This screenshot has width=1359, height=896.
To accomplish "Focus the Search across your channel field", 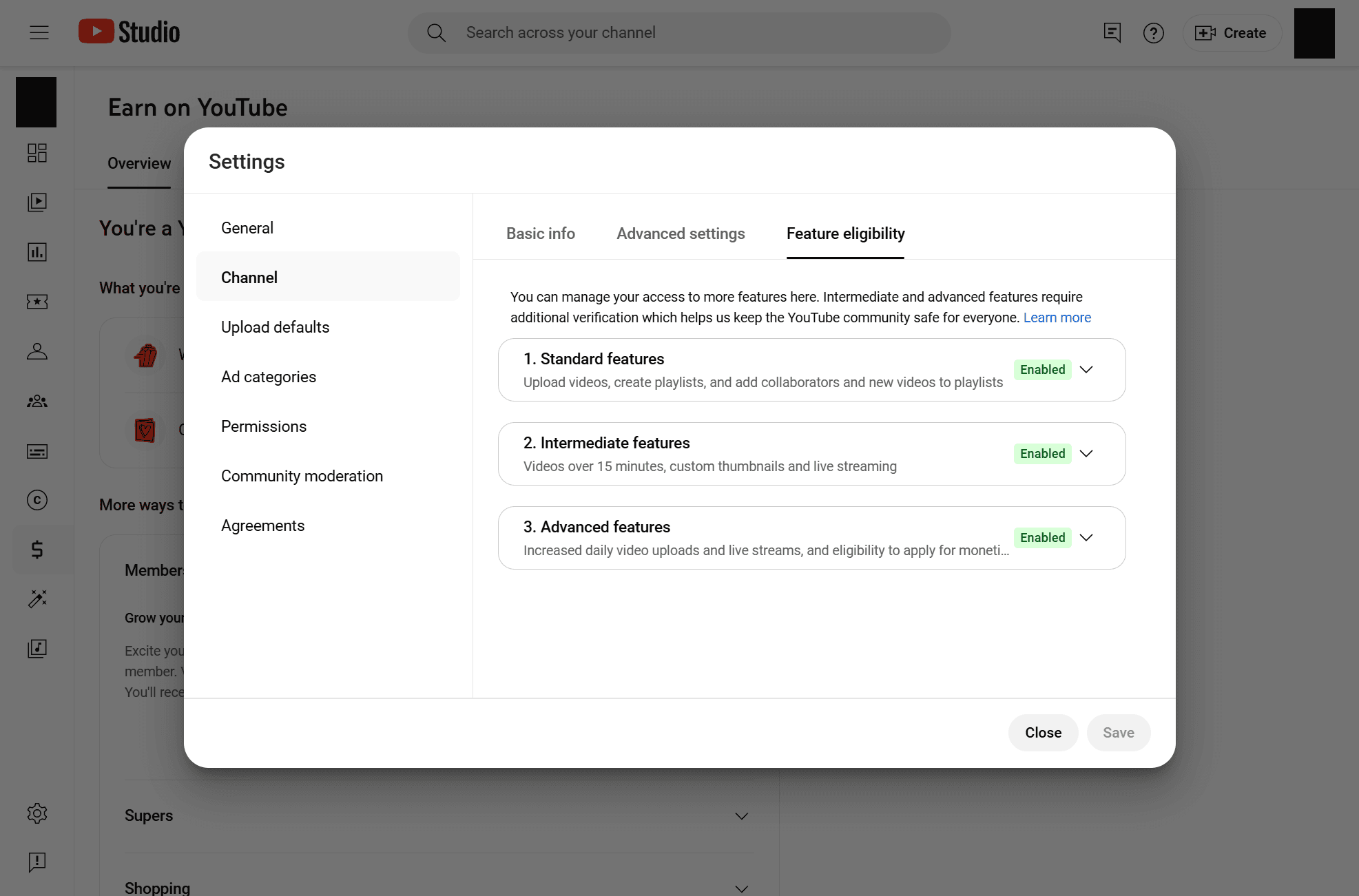I will coord(679,32).
